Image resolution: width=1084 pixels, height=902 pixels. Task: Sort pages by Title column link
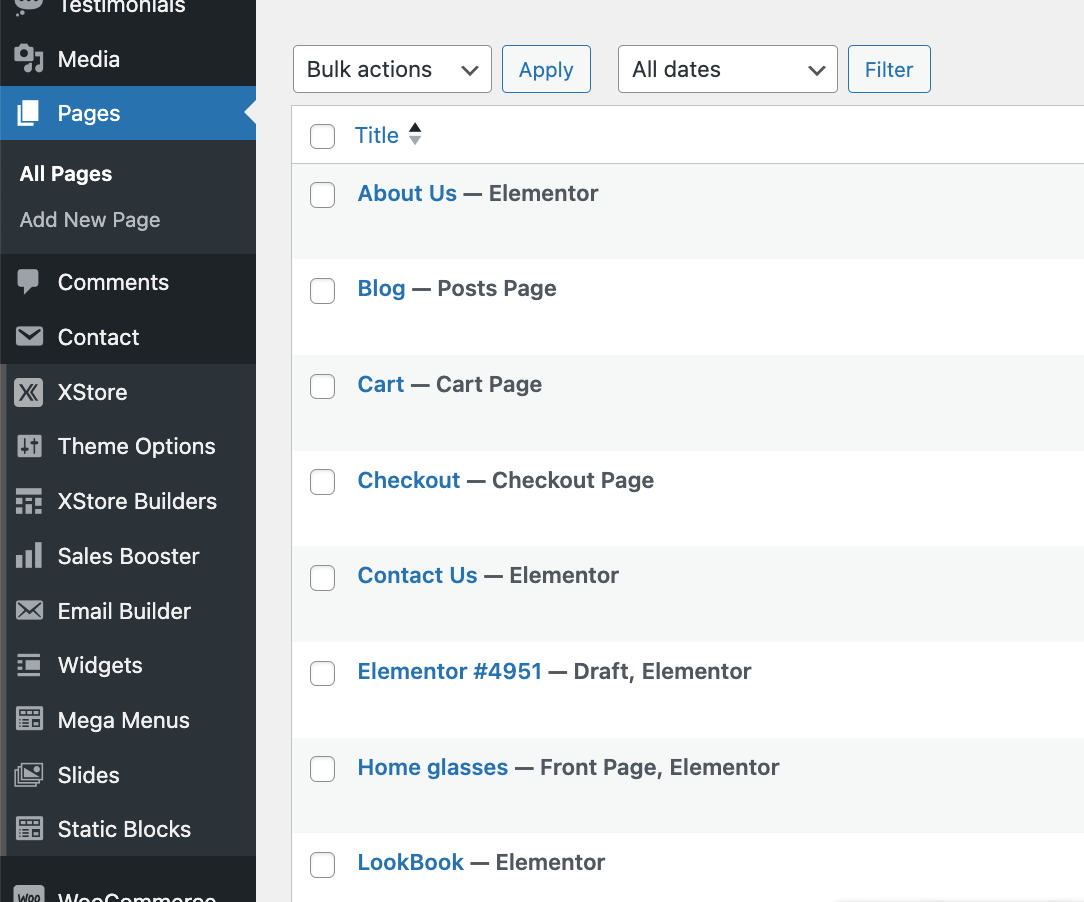377,135
